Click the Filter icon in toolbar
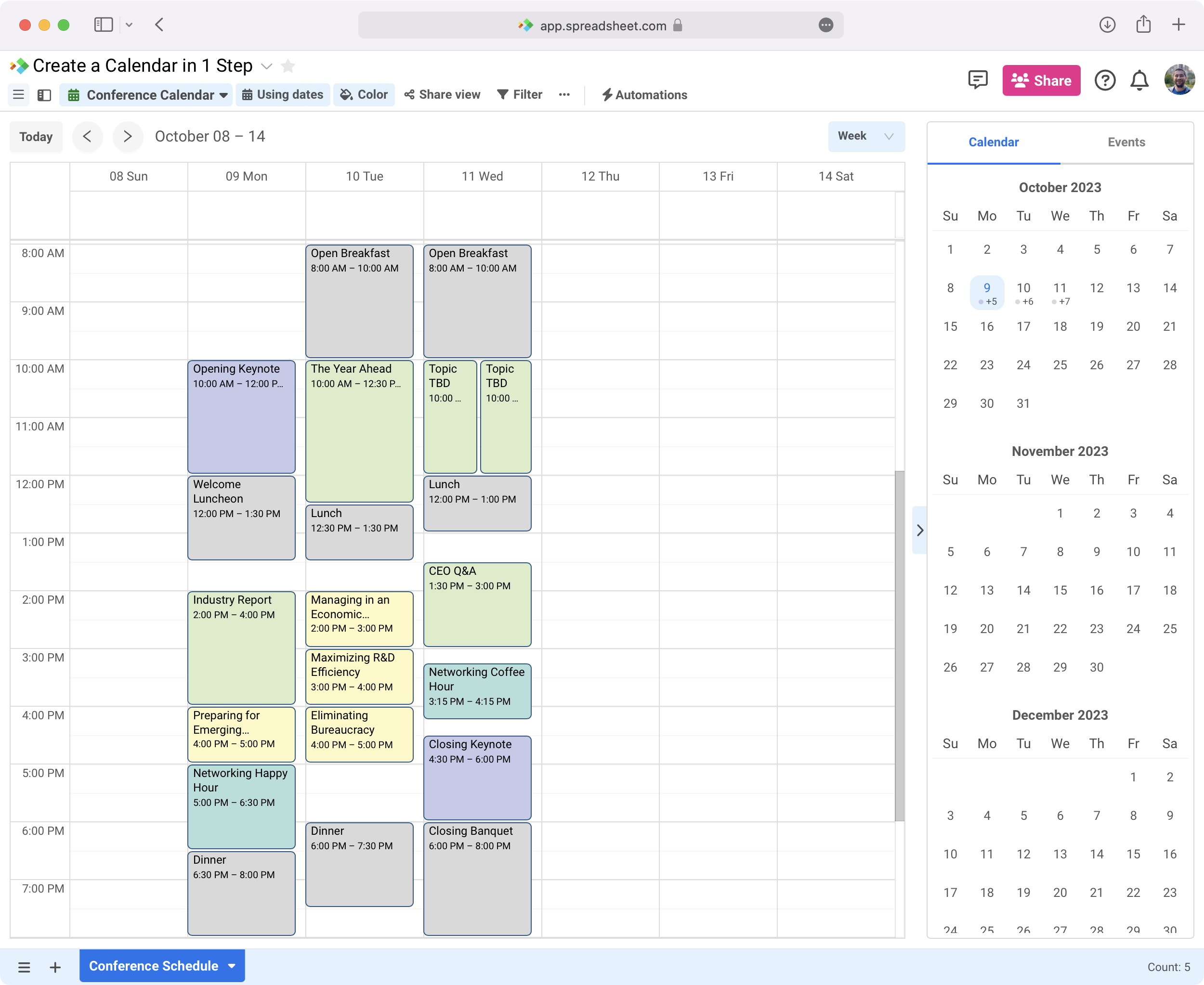This screenshot has width=1204, height=985. 518,94
